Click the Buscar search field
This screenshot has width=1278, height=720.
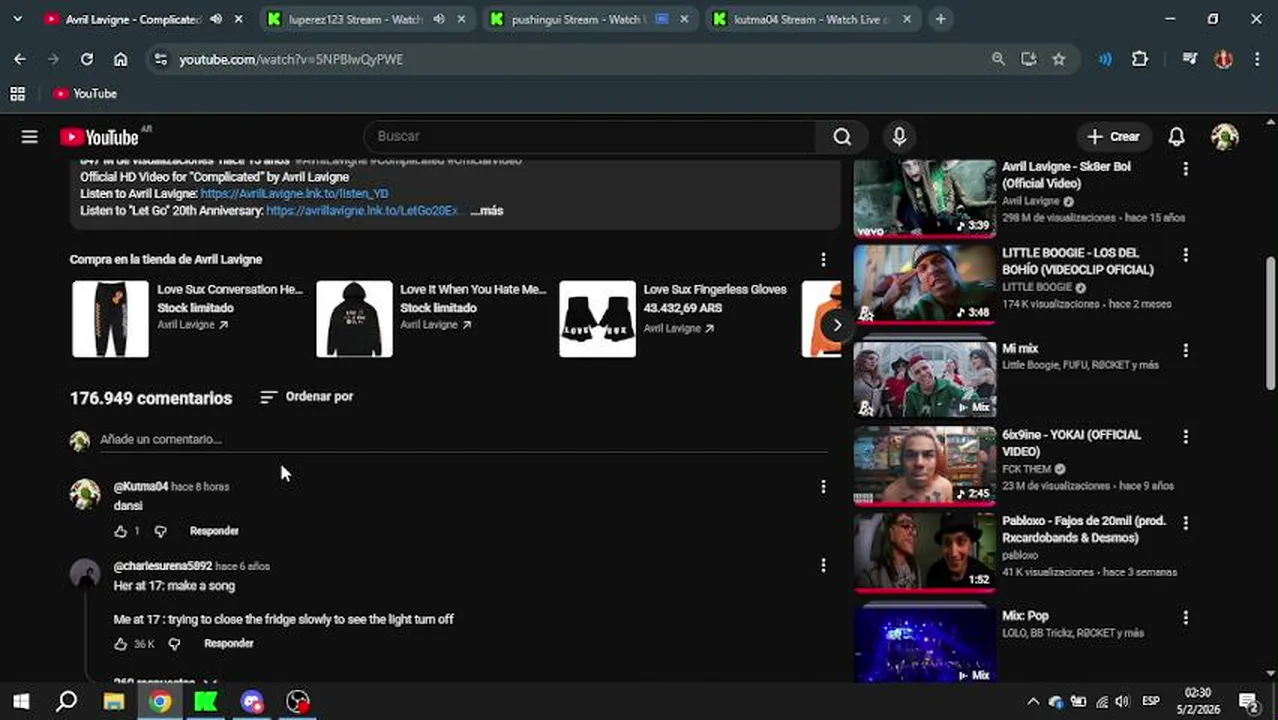[x=590, y=137]
